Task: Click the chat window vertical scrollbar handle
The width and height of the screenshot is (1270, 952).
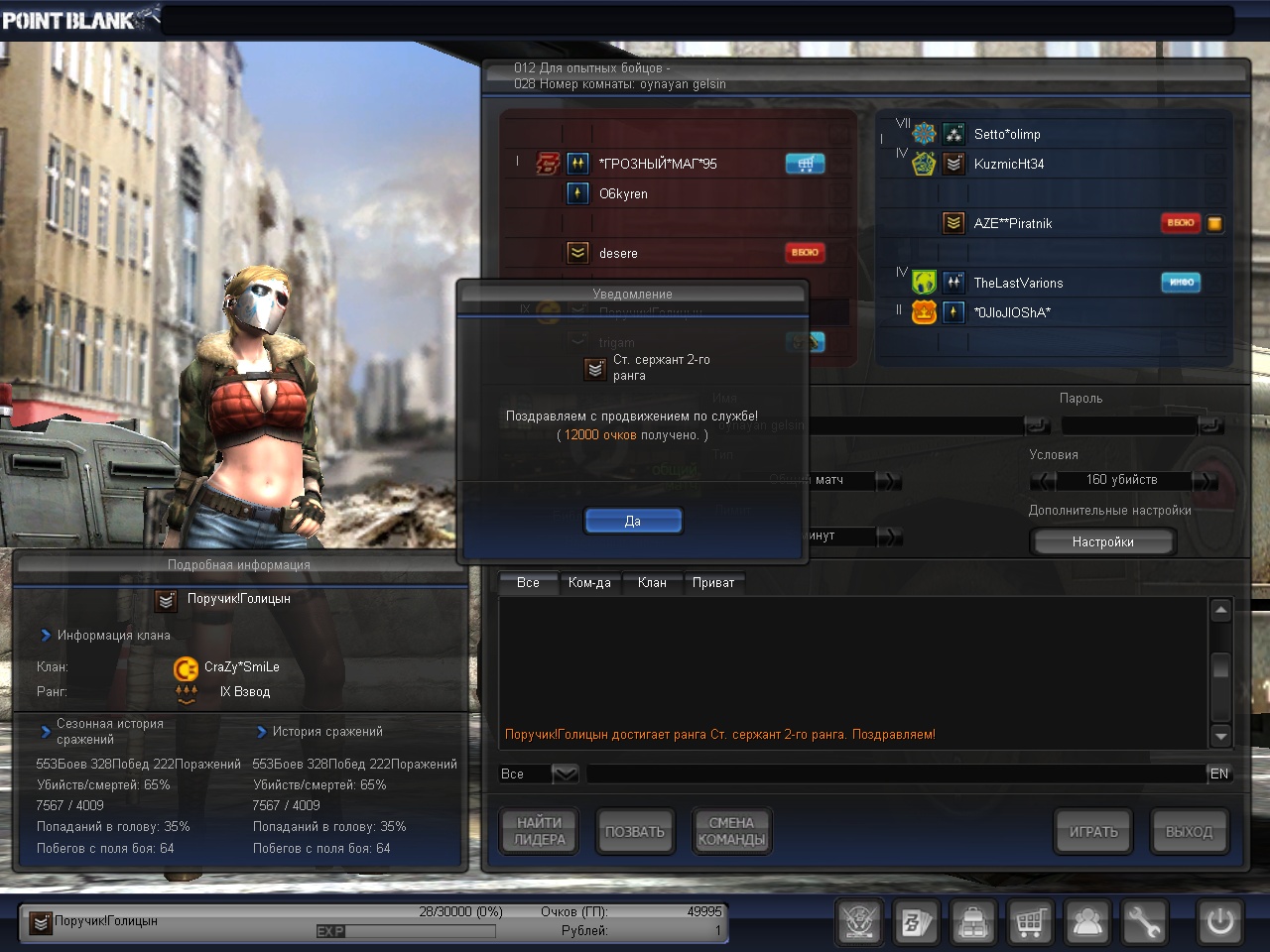Action: [x=1221, y=668]
